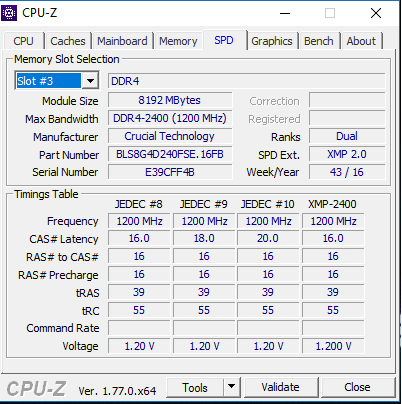This screenshot has height=404, width=402.
Task: Click the JEDEC #10 RAS# Precharge value 16
Action: 268,274
